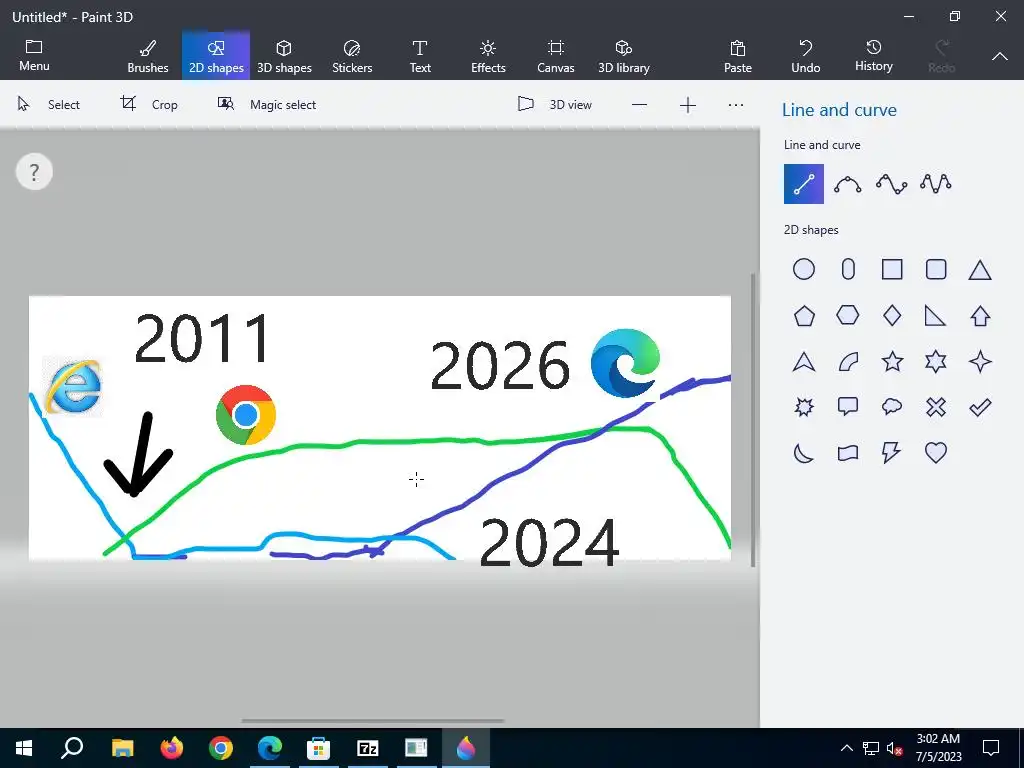The height and width of the screenshot is (768, 1024).
Task: Open the notification center
Action: [991, 748]
